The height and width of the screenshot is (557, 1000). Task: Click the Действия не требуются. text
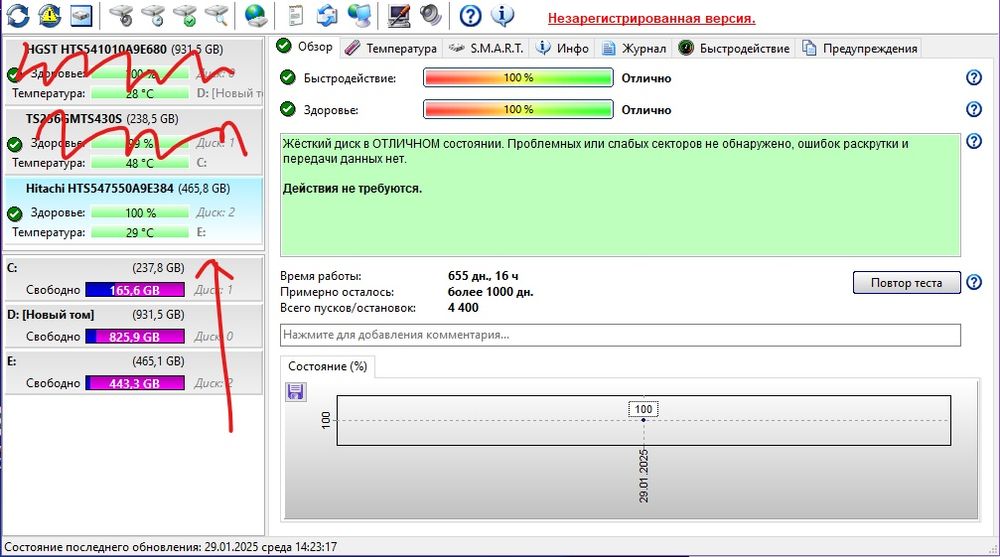[x=352, y=189]
